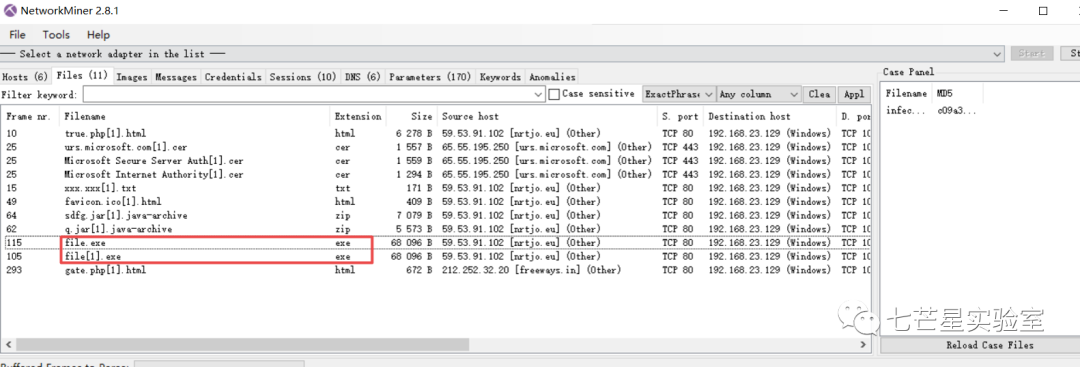Open the ExactPhrase match mode dropdown
Screen dimensions: 1080x367
click(x=678, y=94)
